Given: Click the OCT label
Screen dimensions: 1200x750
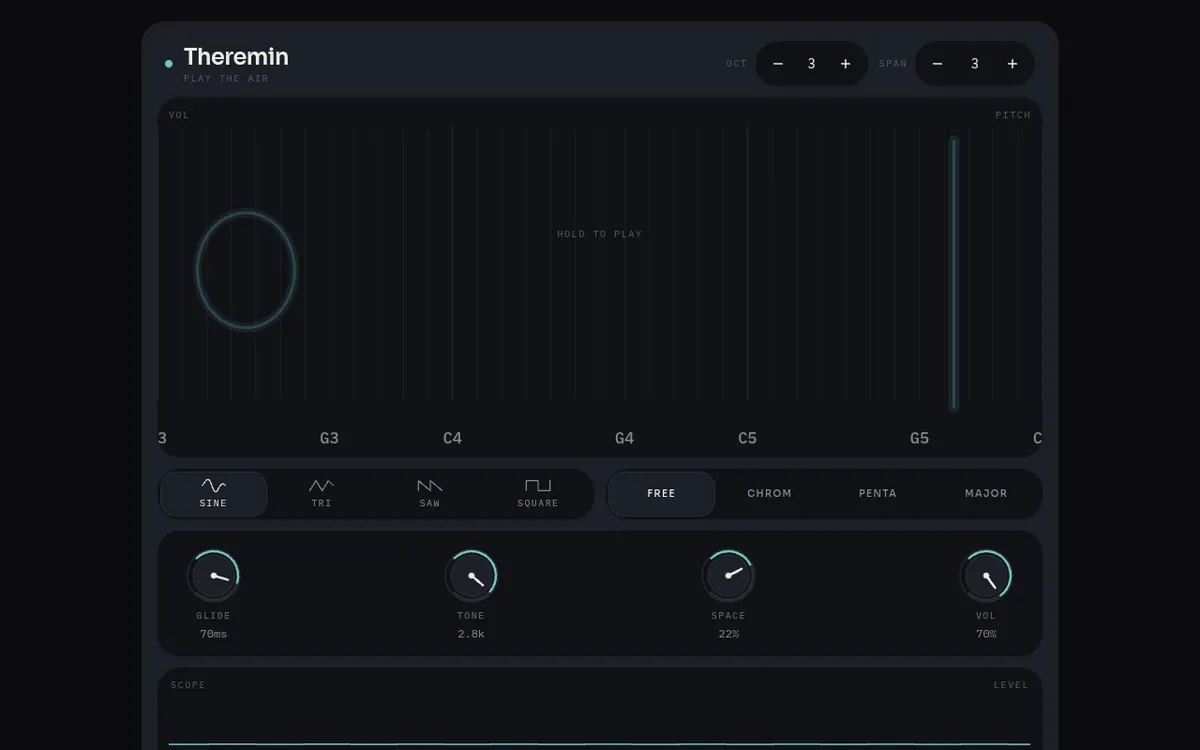Looking at the screenshot, I should (737, 64).
